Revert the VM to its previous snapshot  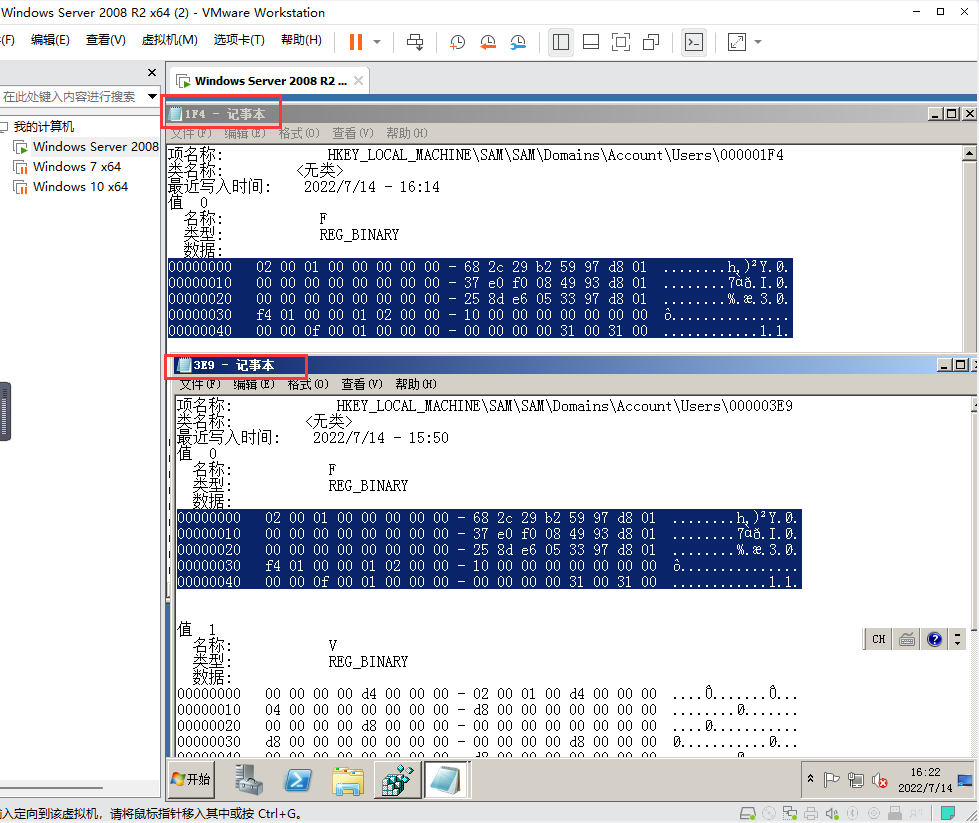[488, 42]
